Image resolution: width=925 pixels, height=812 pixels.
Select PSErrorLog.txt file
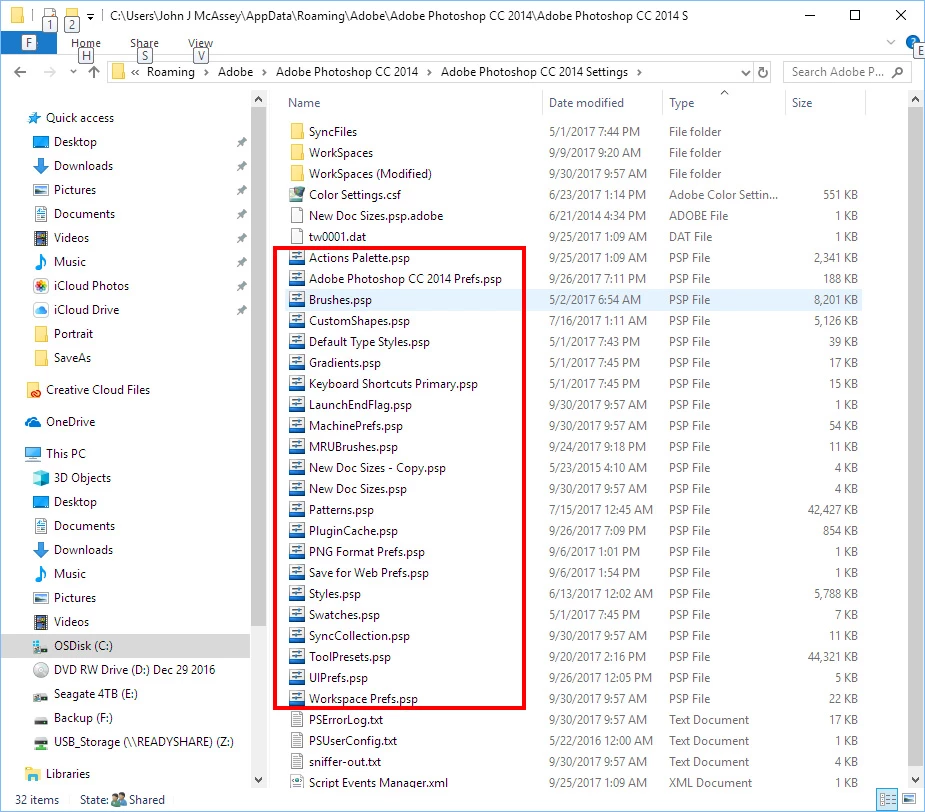[x=346, y=720]
